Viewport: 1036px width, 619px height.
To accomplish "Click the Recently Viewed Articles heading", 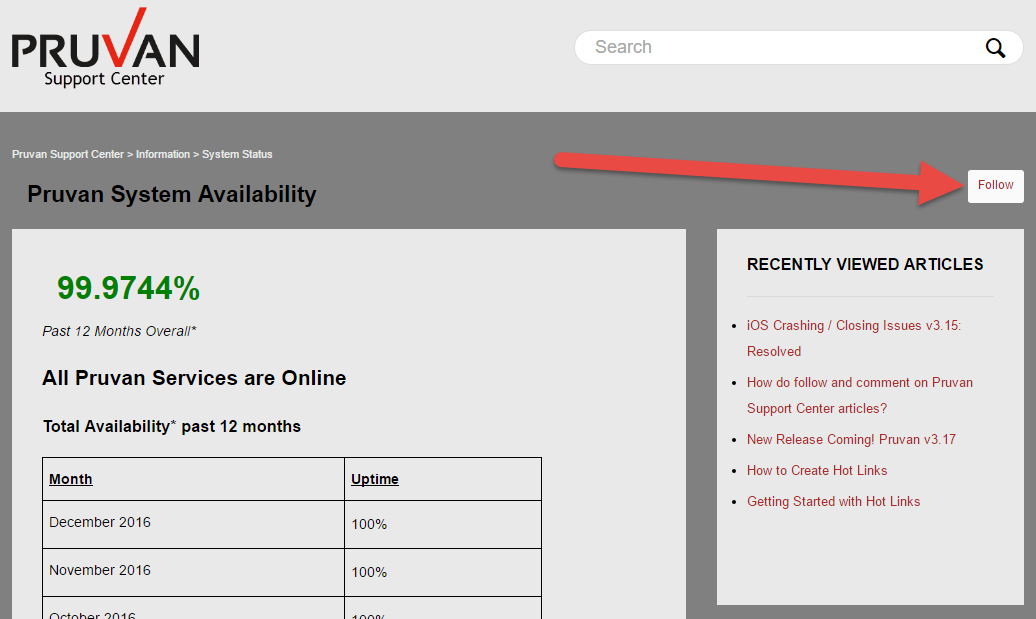I will [865, 264].
